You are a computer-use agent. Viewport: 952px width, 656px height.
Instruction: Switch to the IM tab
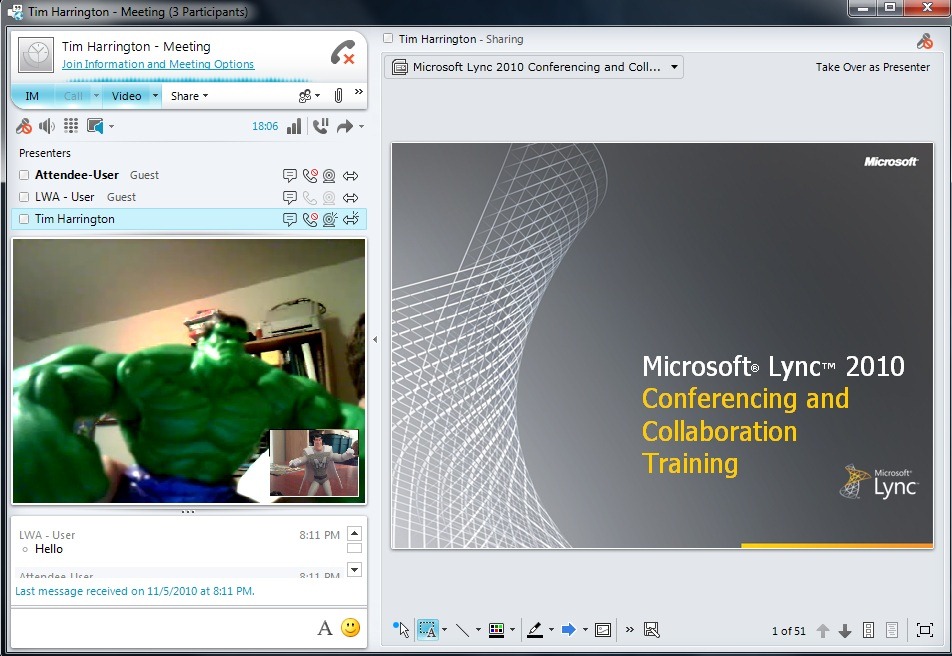coord(32,96)
